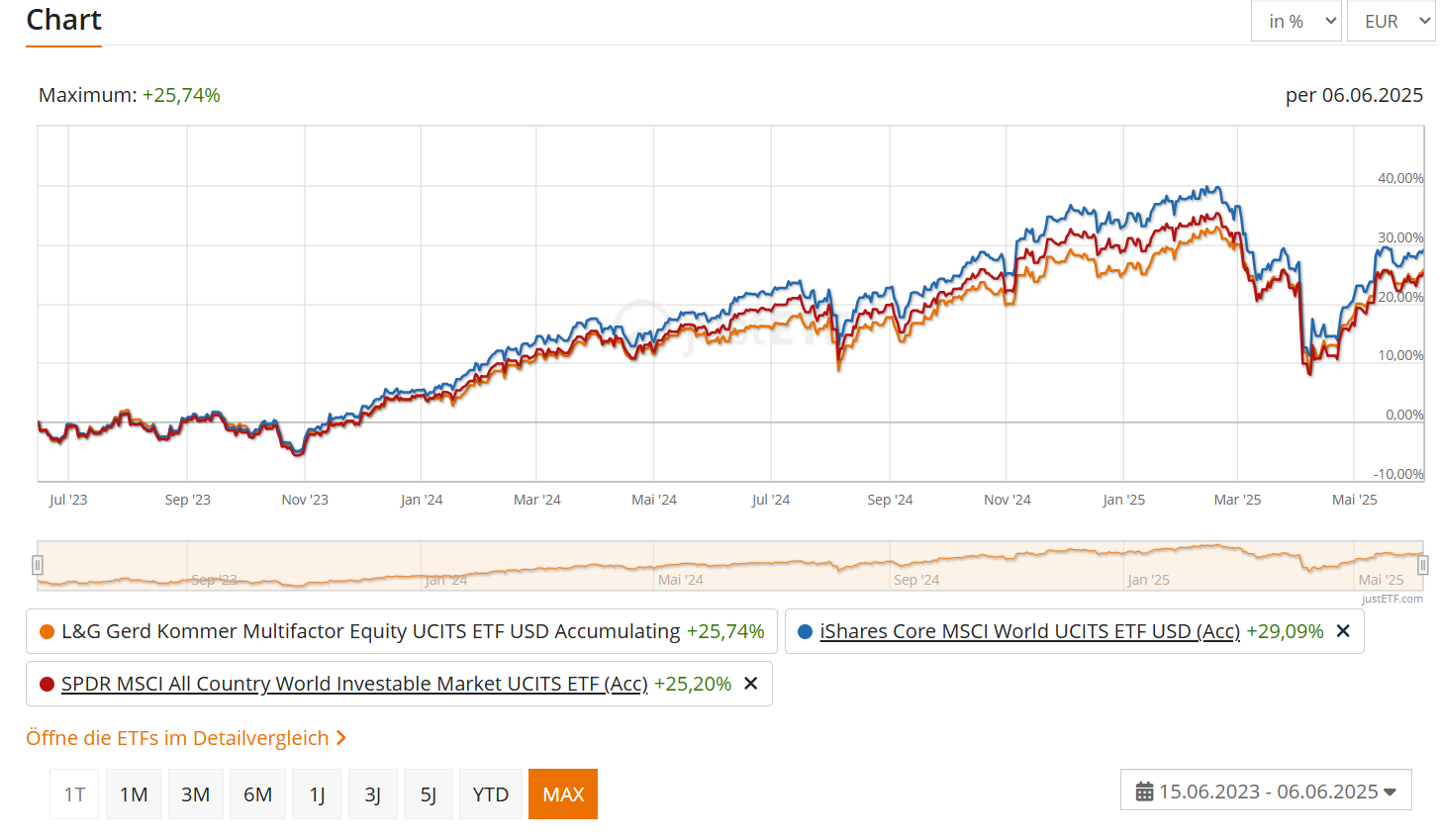1440x840 pixels.
Task: Grab the left range slider handle
Action: 38,565
